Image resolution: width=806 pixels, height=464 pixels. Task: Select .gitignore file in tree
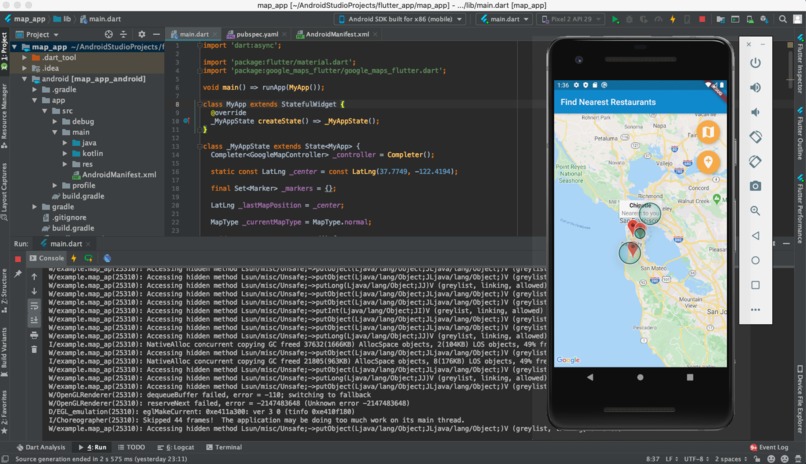click(x=64, y=217)
